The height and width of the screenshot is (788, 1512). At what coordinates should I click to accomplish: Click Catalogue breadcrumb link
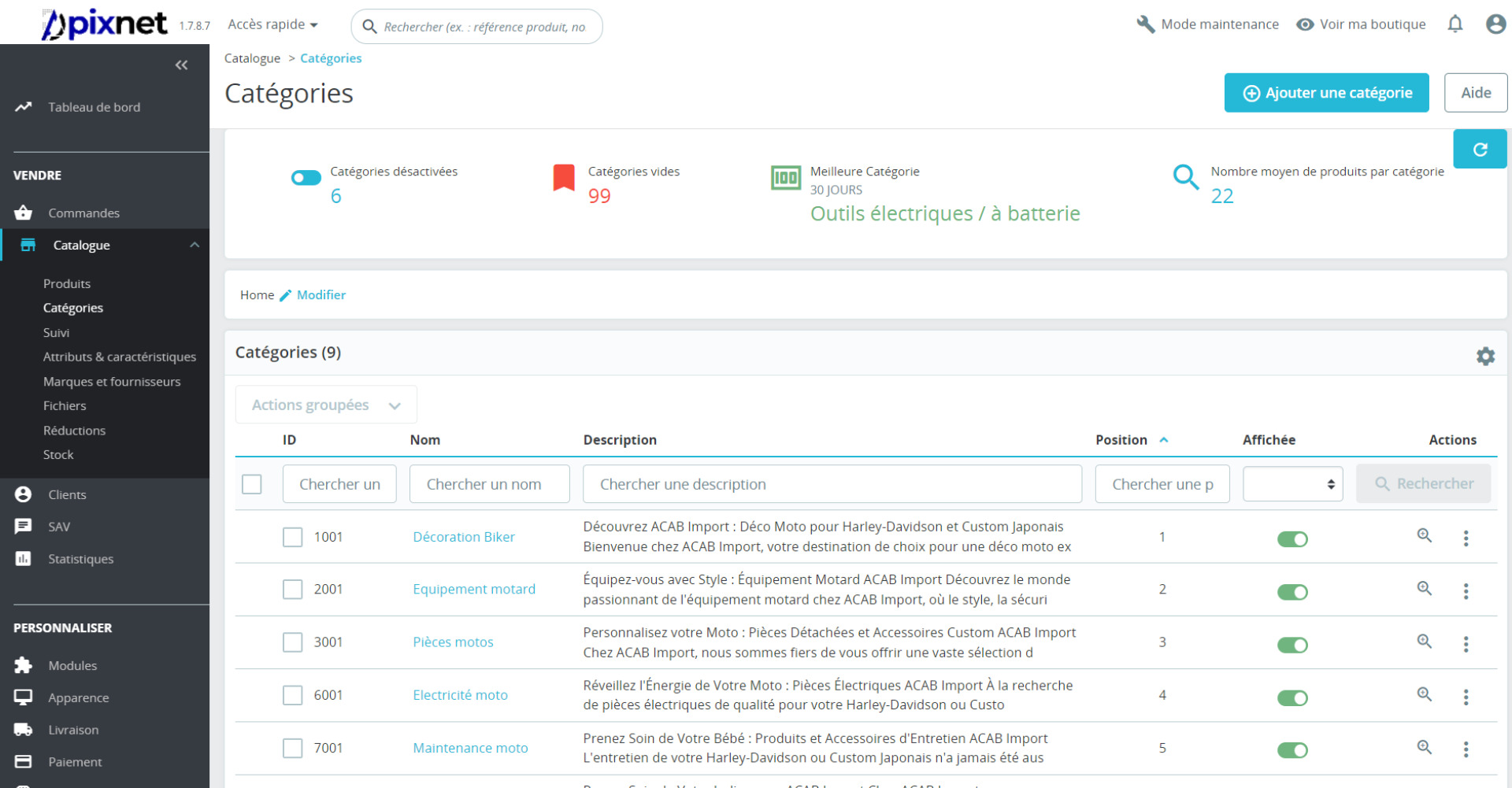pyautogui.click(x=252, y=58)
